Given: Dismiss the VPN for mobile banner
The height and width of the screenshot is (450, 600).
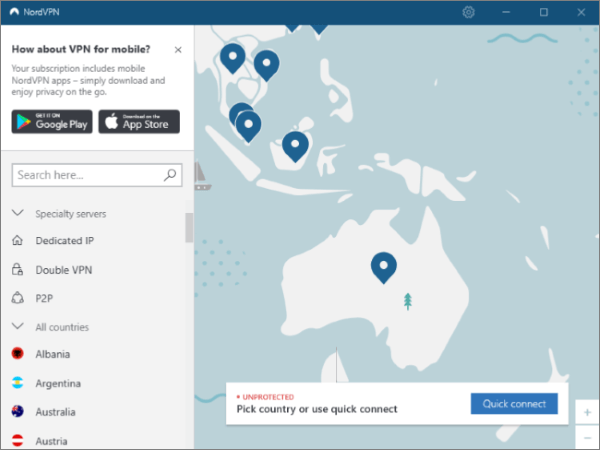Looking at the screenshot, I should pos(178,50).
